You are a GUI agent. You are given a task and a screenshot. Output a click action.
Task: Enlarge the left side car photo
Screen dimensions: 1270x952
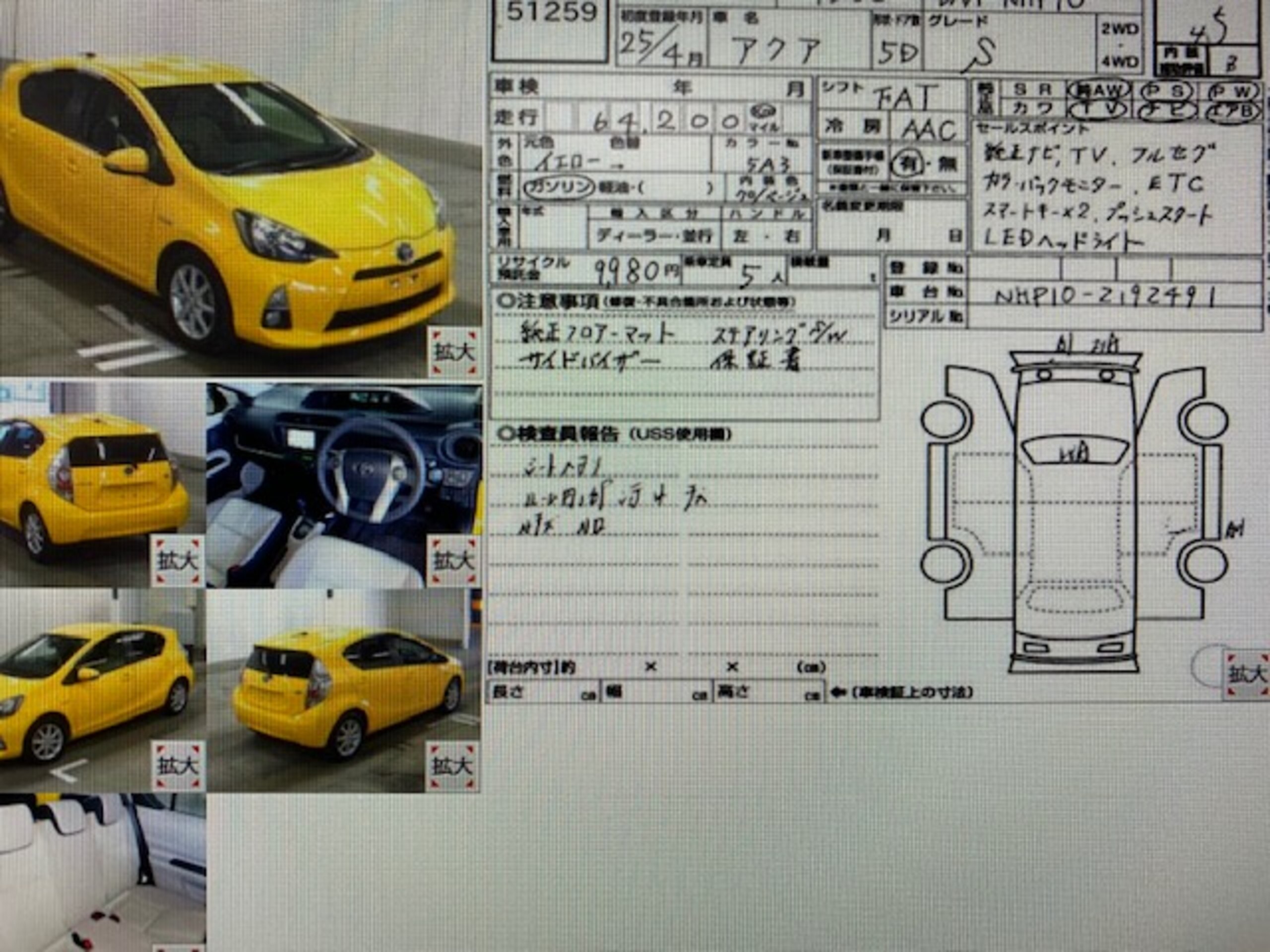point(178,766)
